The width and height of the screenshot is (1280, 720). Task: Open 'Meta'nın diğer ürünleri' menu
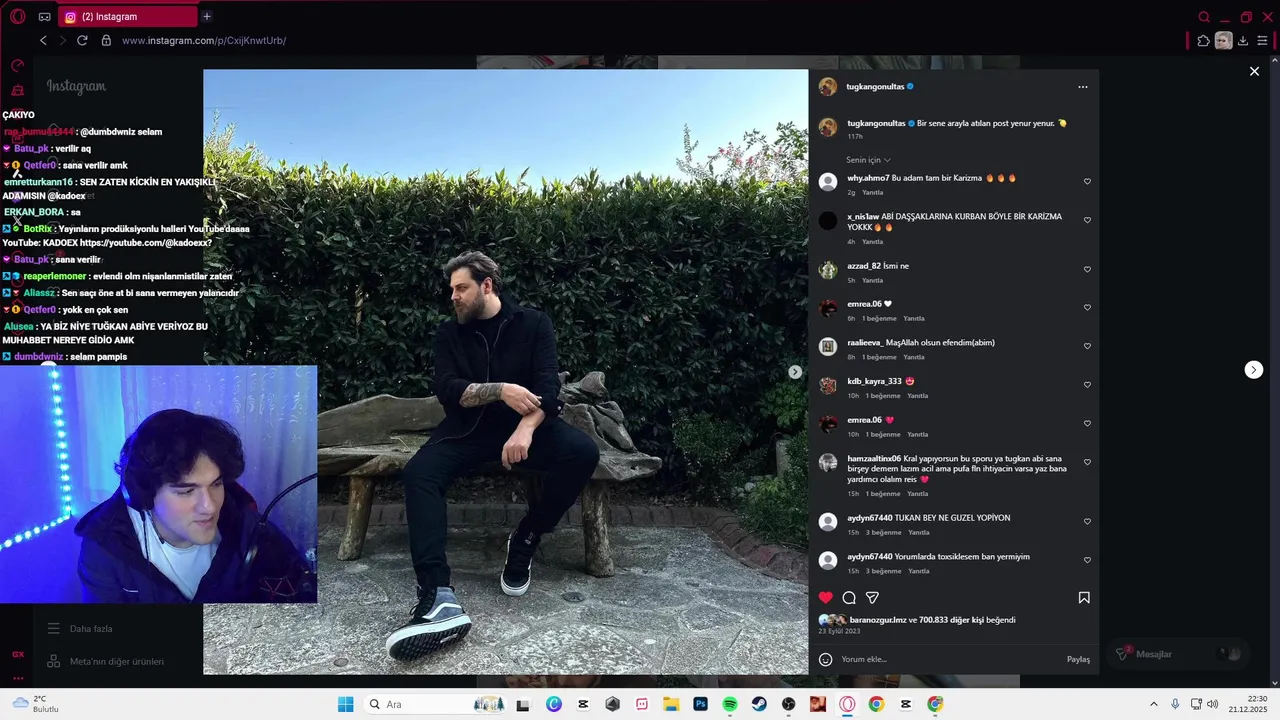pos(105,662)
